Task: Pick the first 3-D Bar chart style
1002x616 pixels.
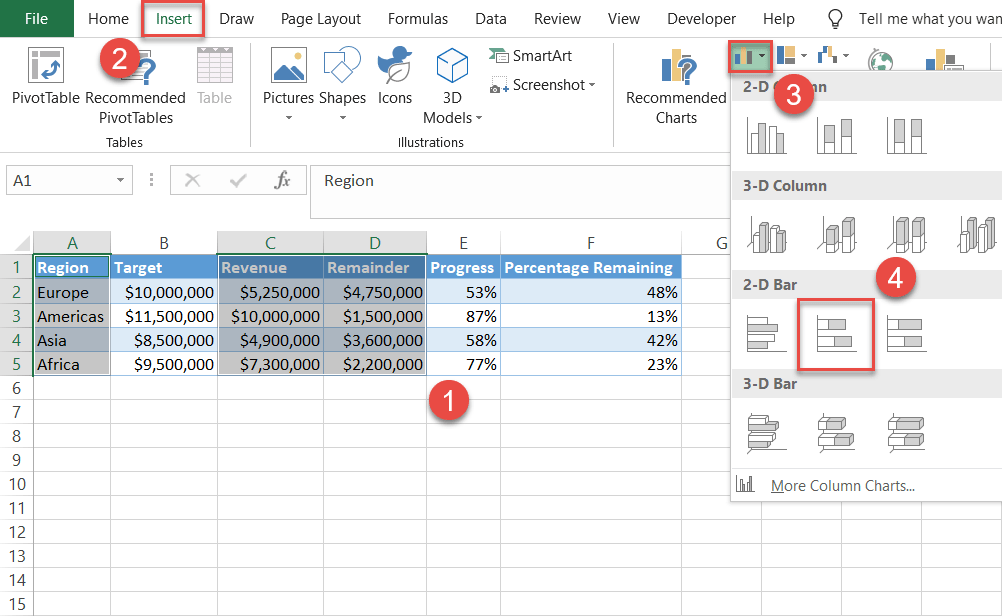Action: click(x=766, y=432)
